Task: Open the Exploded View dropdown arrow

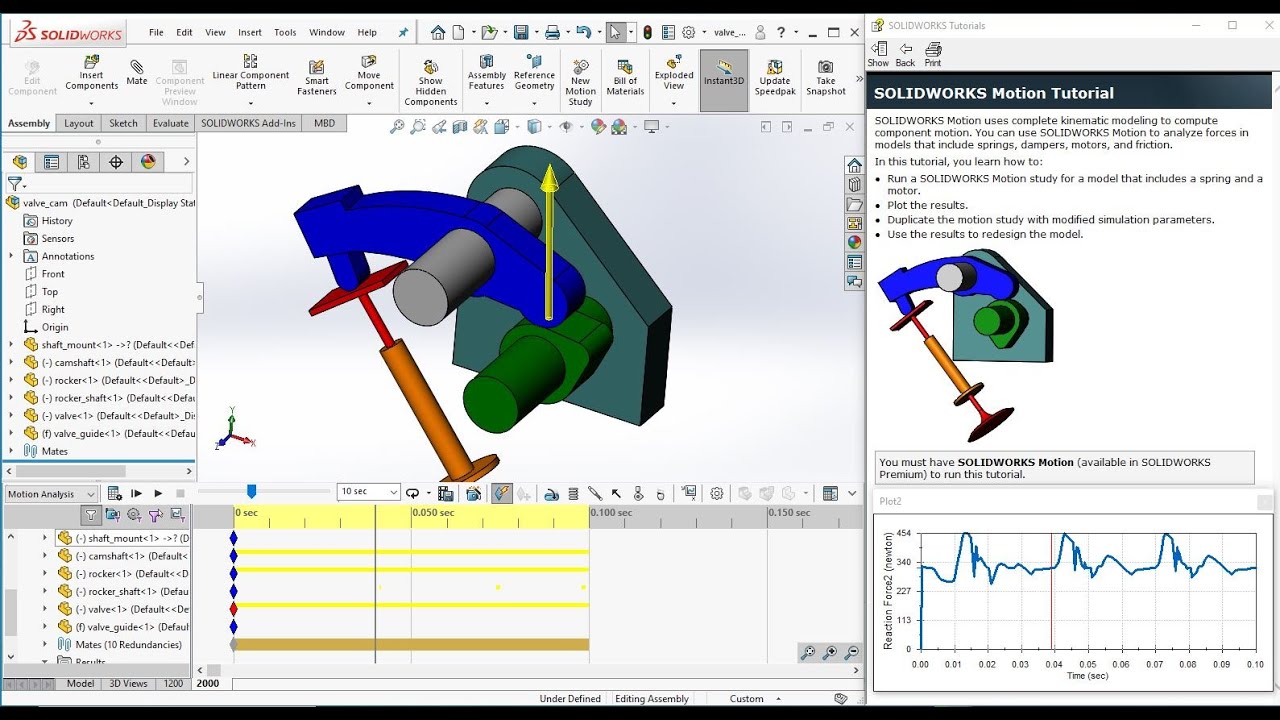Action: [x=674, y=102]
